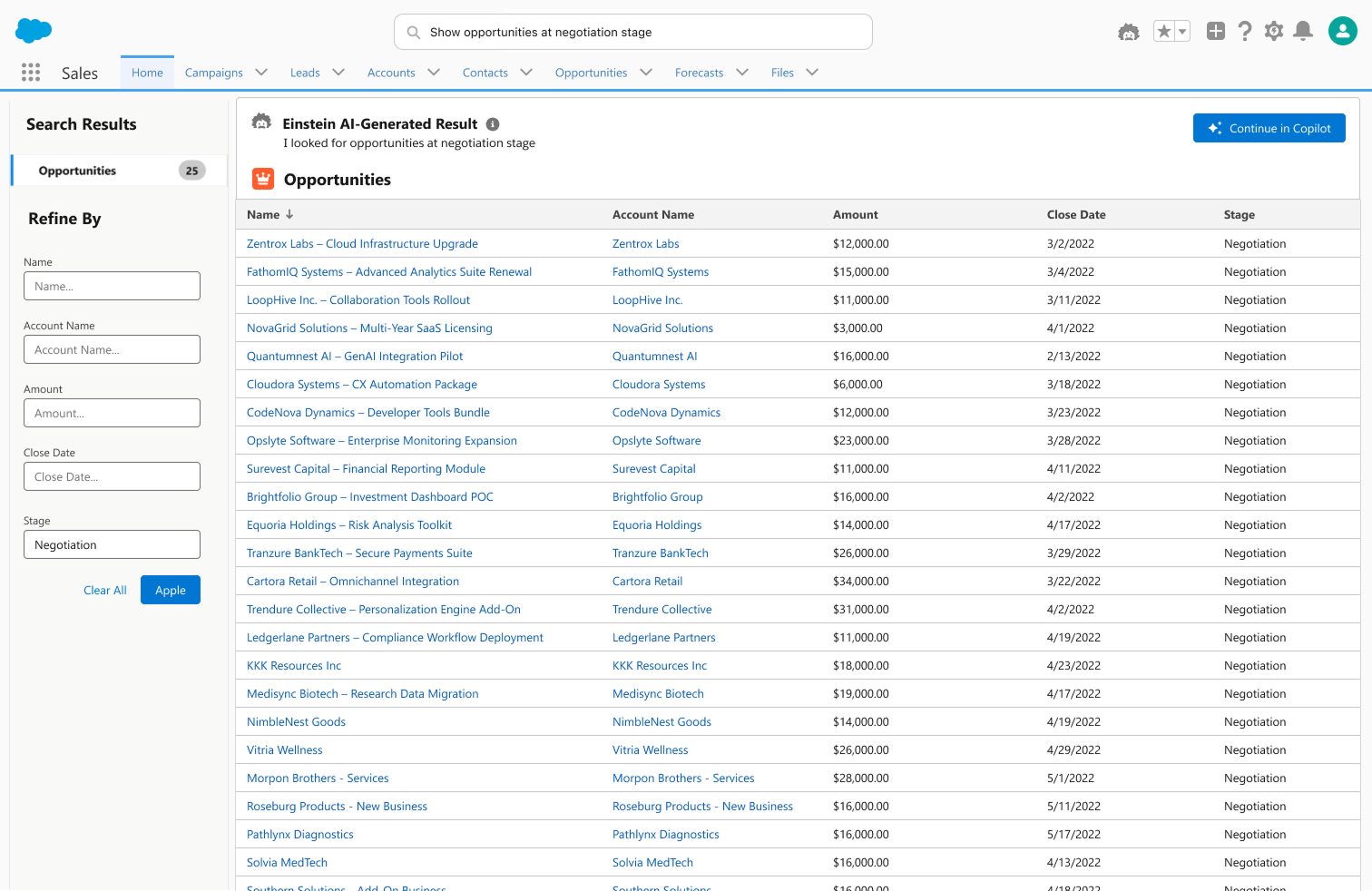Expand the Opportunities tab dropdown chevron

point(646,73)
